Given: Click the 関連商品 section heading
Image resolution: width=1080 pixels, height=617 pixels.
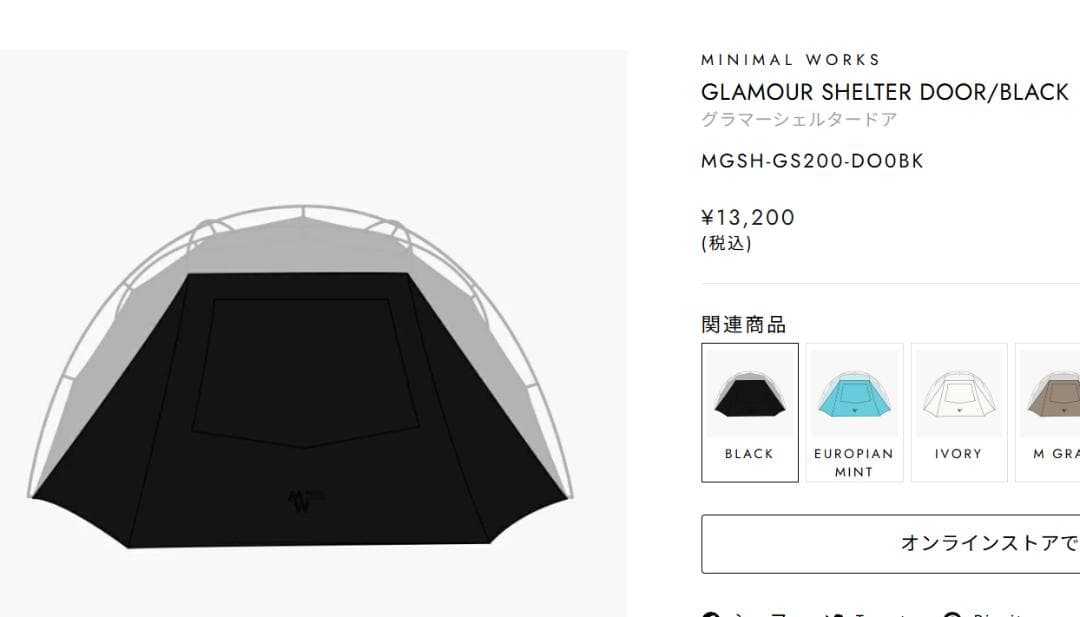Looking at the screenshot, I should tap(744, 324).
